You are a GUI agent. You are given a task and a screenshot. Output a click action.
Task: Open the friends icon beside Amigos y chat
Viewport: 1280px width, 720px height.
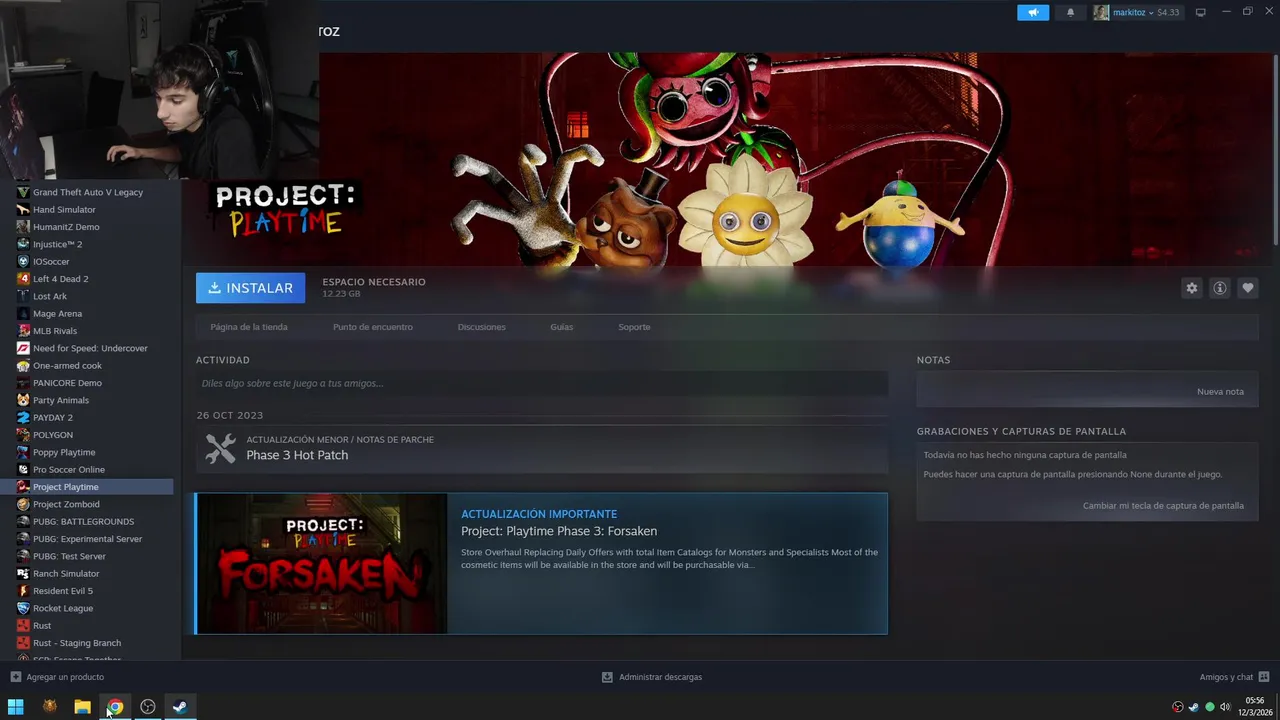pyautogui.click(x=1264, y=677)
